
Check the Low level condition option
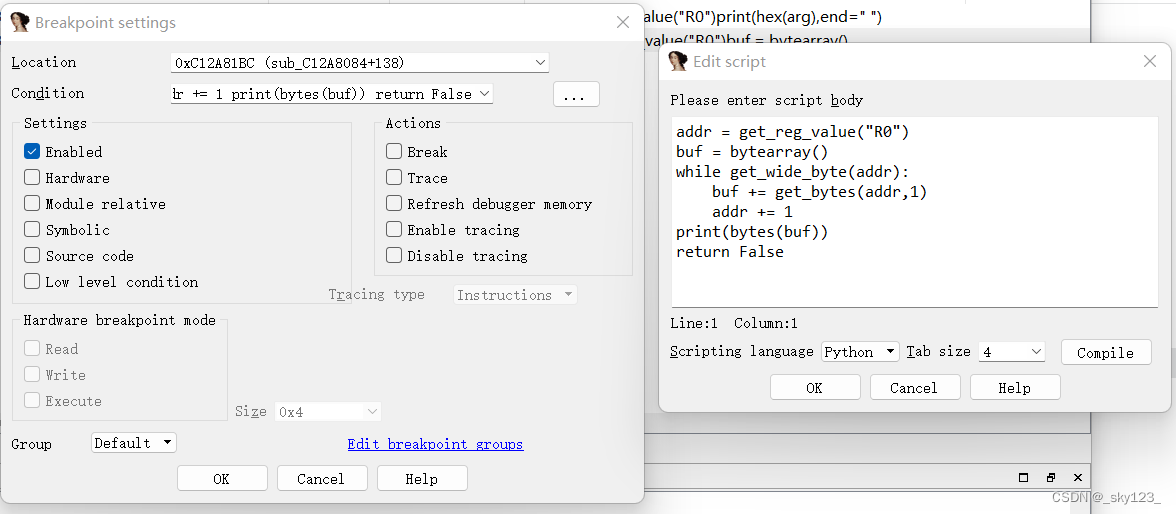pos(32,282)
